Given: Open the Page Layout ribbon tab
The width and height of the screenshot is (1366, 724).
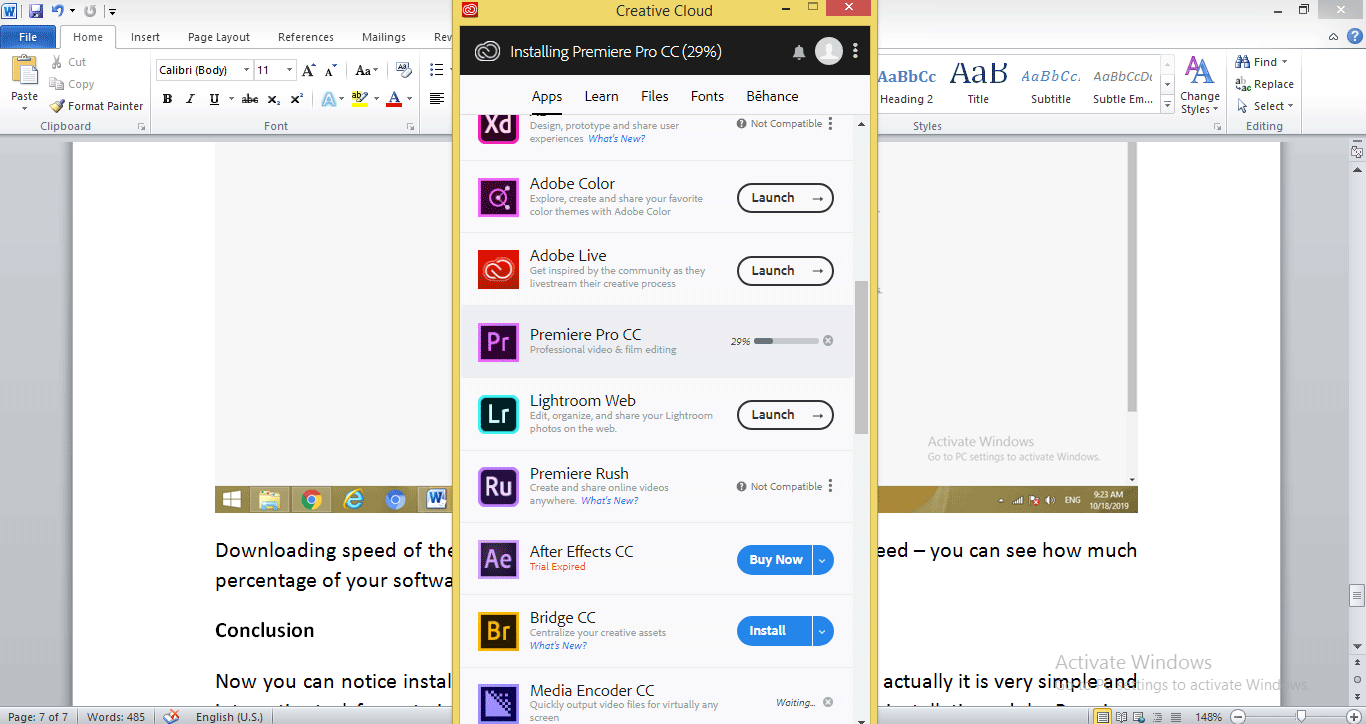Looking at the screenshot, I should coord(219,37).
